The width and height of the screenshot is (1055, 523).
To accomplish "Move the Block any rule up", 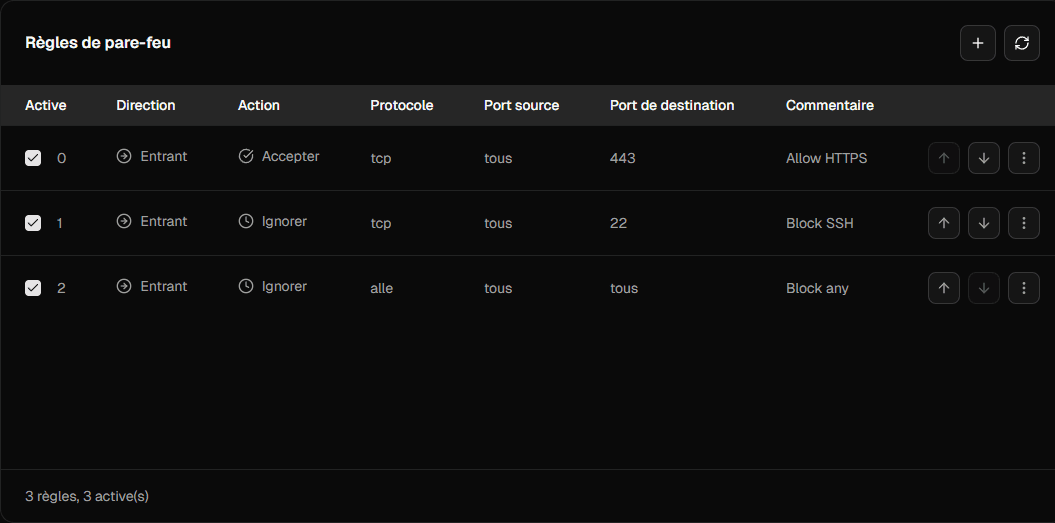I will (943, 288).
